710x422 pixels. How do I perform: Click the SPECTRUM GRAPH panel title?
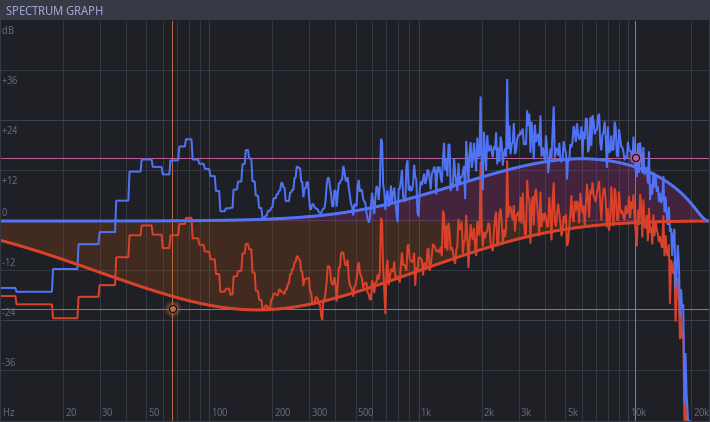point(54,10)
